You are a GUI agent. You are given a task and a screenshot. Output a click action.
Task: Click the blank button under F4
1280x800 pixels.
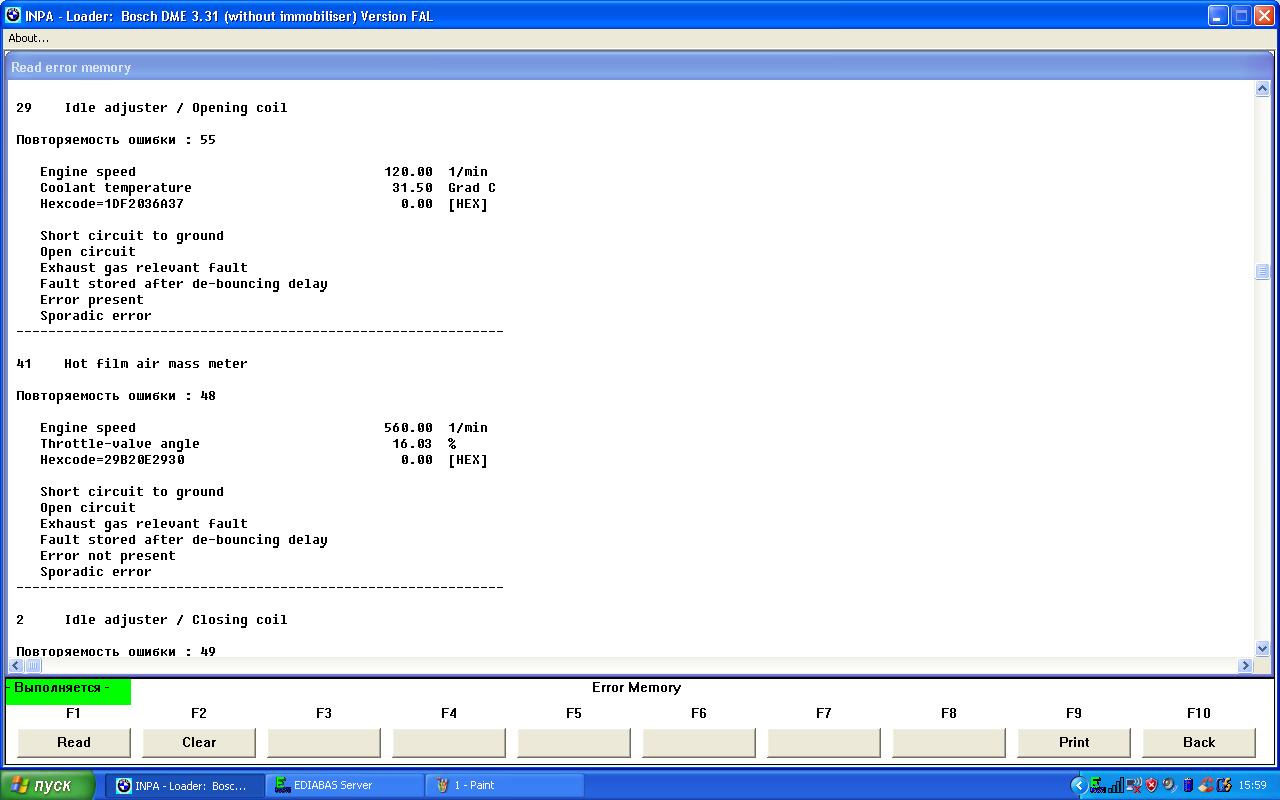449,742
